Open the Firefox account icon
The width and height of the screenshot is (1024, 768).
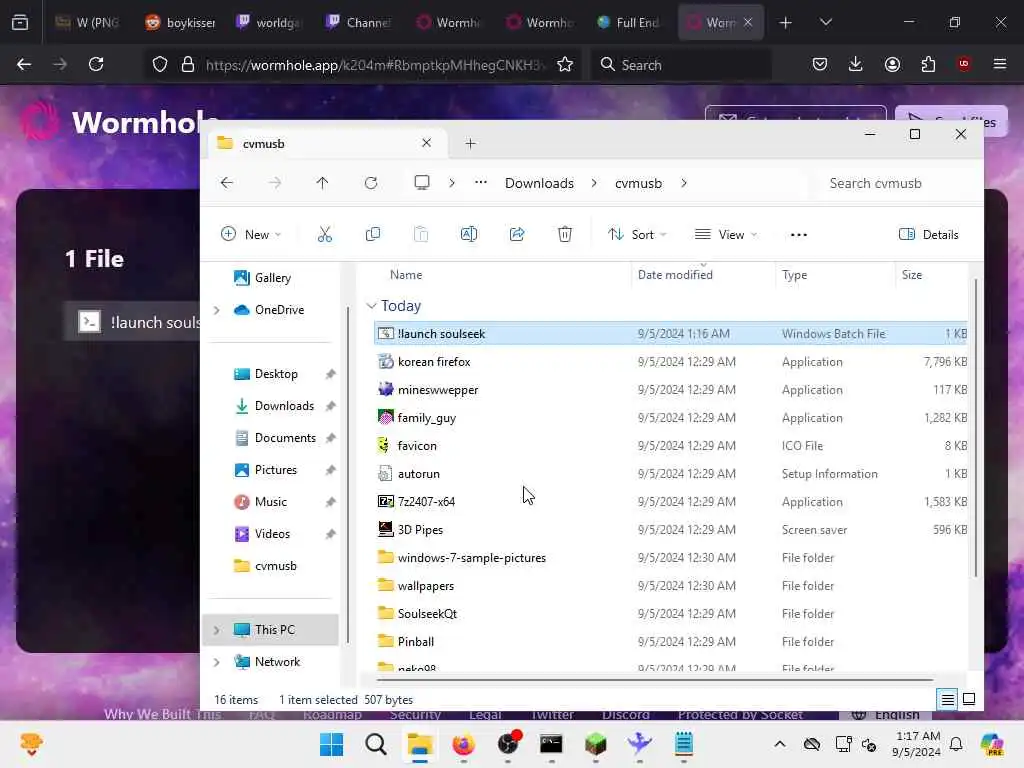(x=892, y=64)
